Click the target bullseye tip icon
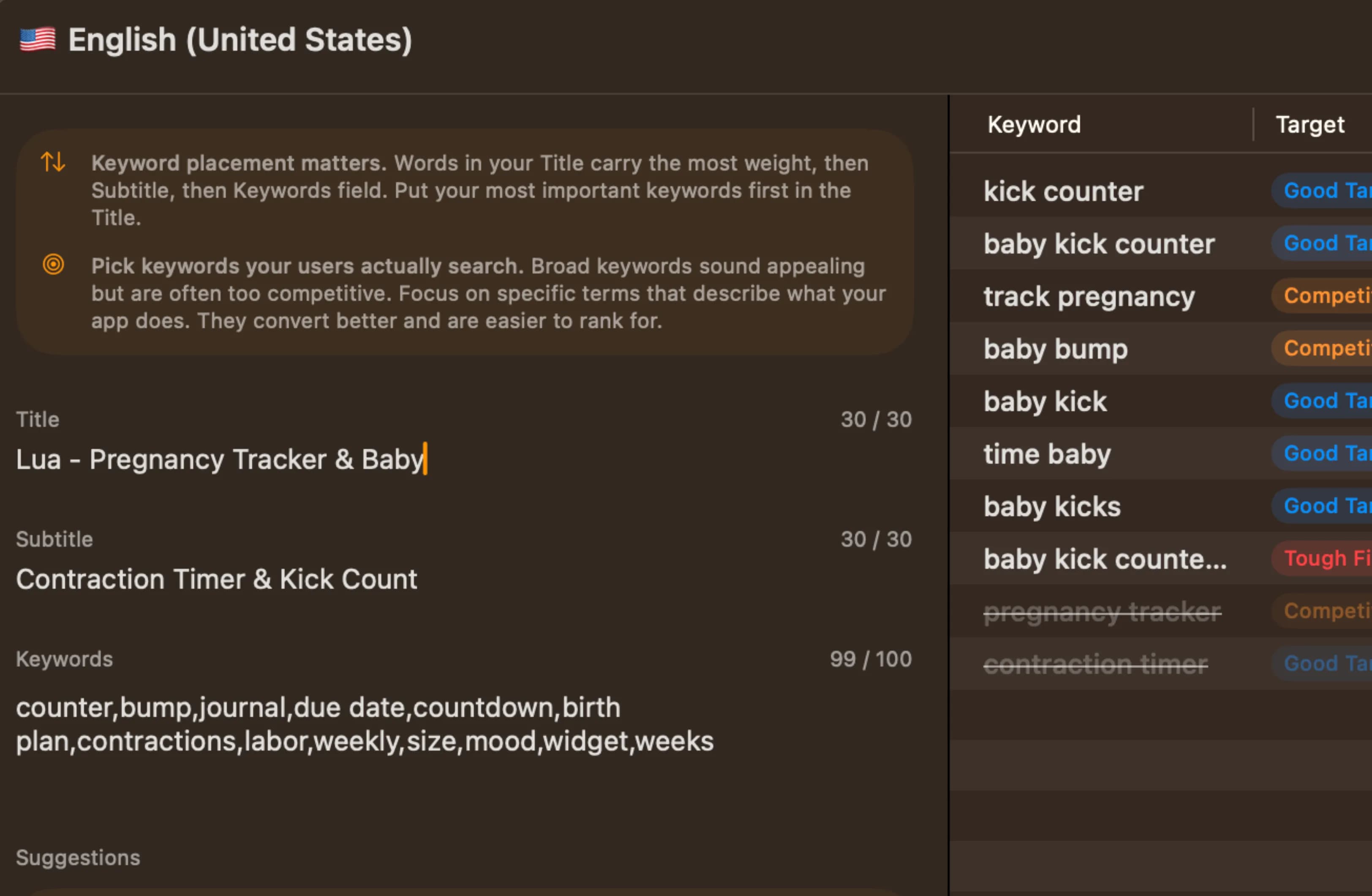This screenshot has width=1372, height=896. (53, 265)
